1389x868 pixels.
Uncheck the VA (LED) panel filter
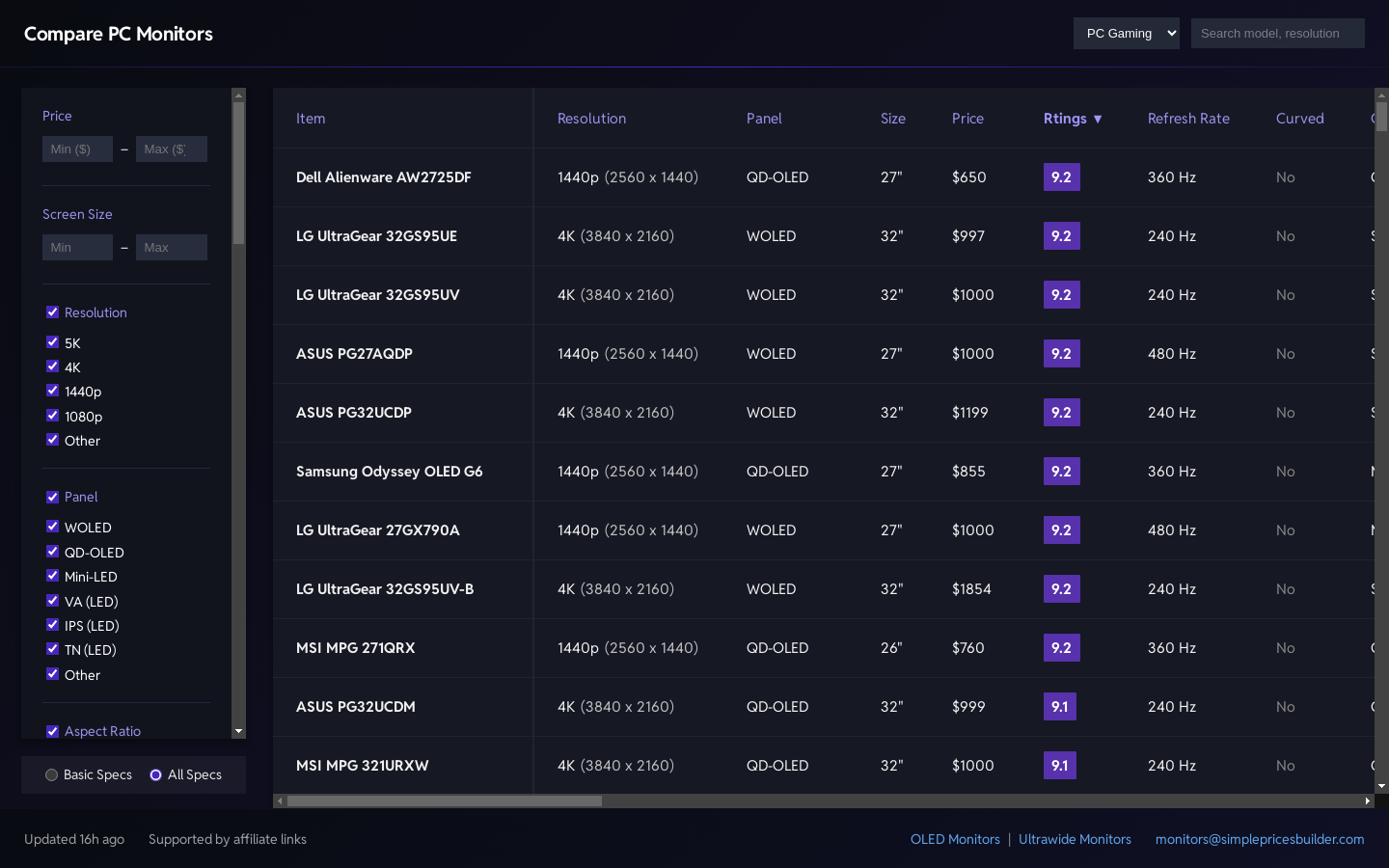pyautogui.click(x=52, y=600)
